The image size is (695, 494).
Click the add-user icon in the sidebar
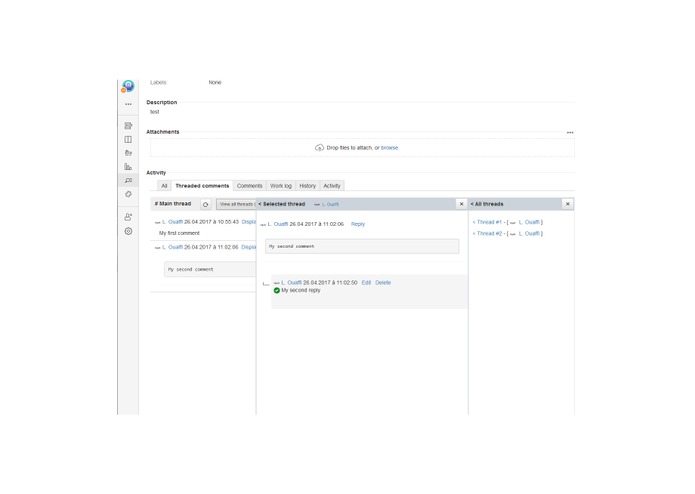128,217
